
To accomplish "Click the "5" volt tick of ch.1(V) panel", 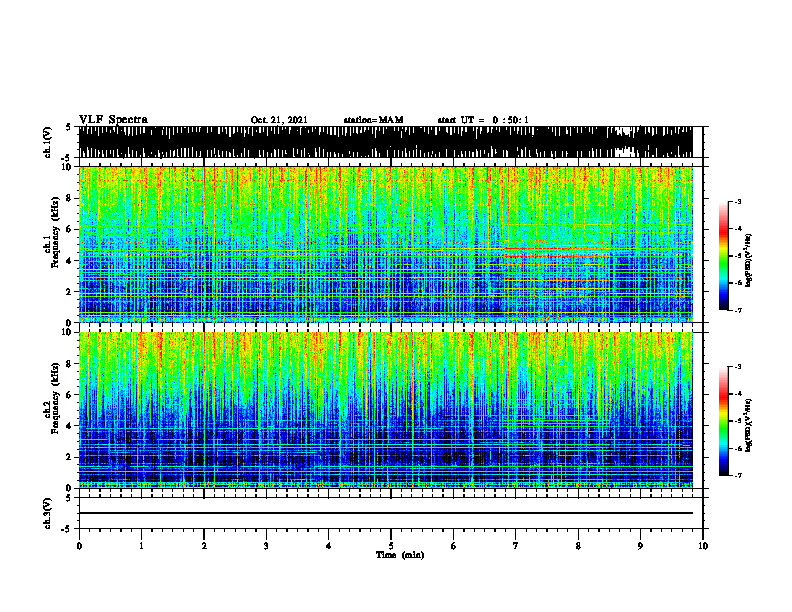I will click(69, 127).
